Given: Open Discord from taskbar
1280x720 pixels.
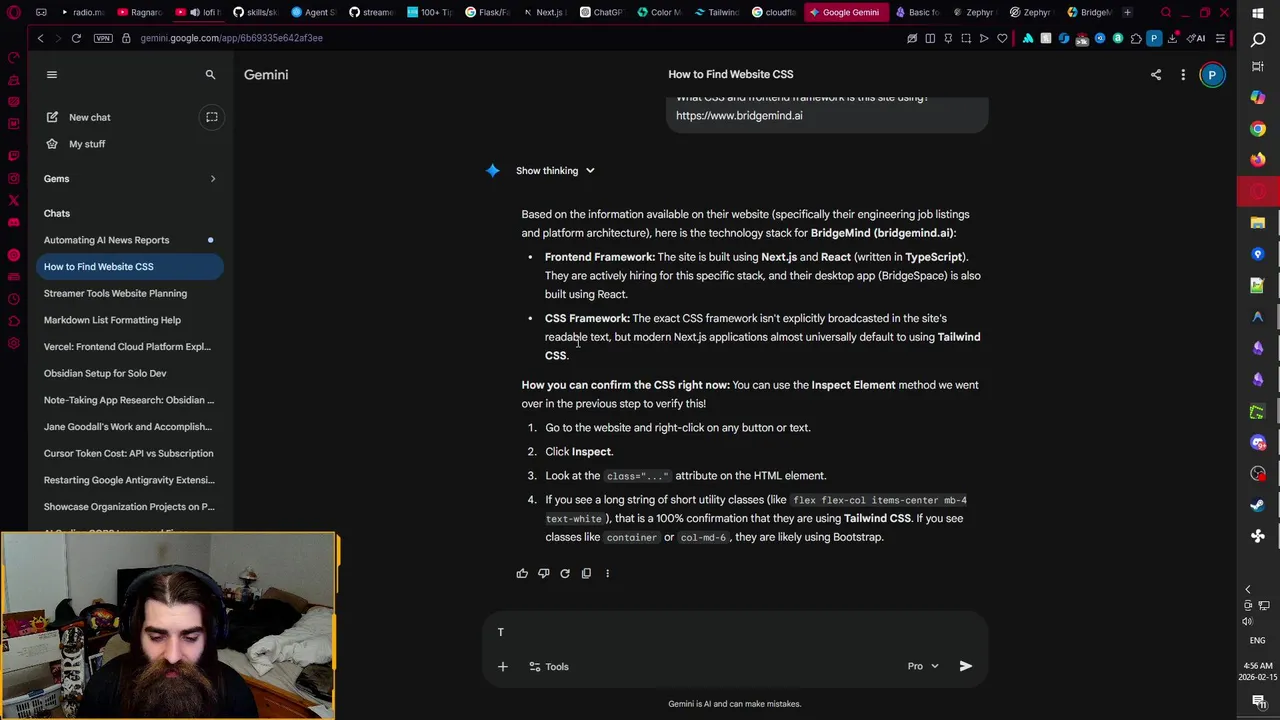Looking at the screenshot, I should point(1258,443).
